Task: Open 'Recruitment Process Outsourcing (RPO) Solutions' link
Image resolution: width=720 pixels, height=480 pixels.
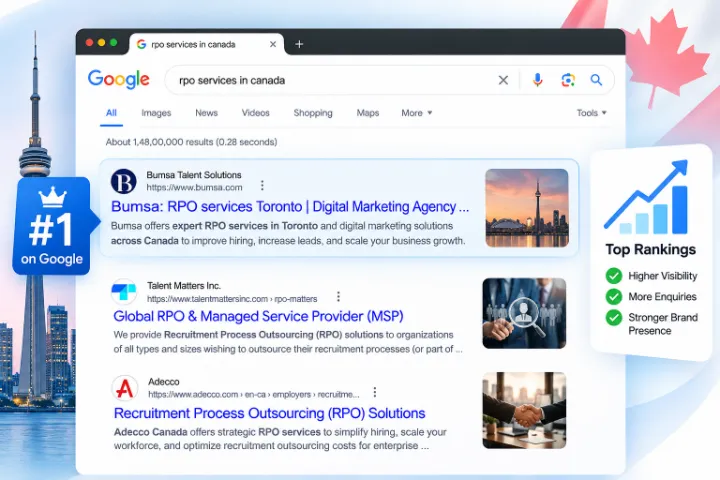Action: (x=270, y=413)
